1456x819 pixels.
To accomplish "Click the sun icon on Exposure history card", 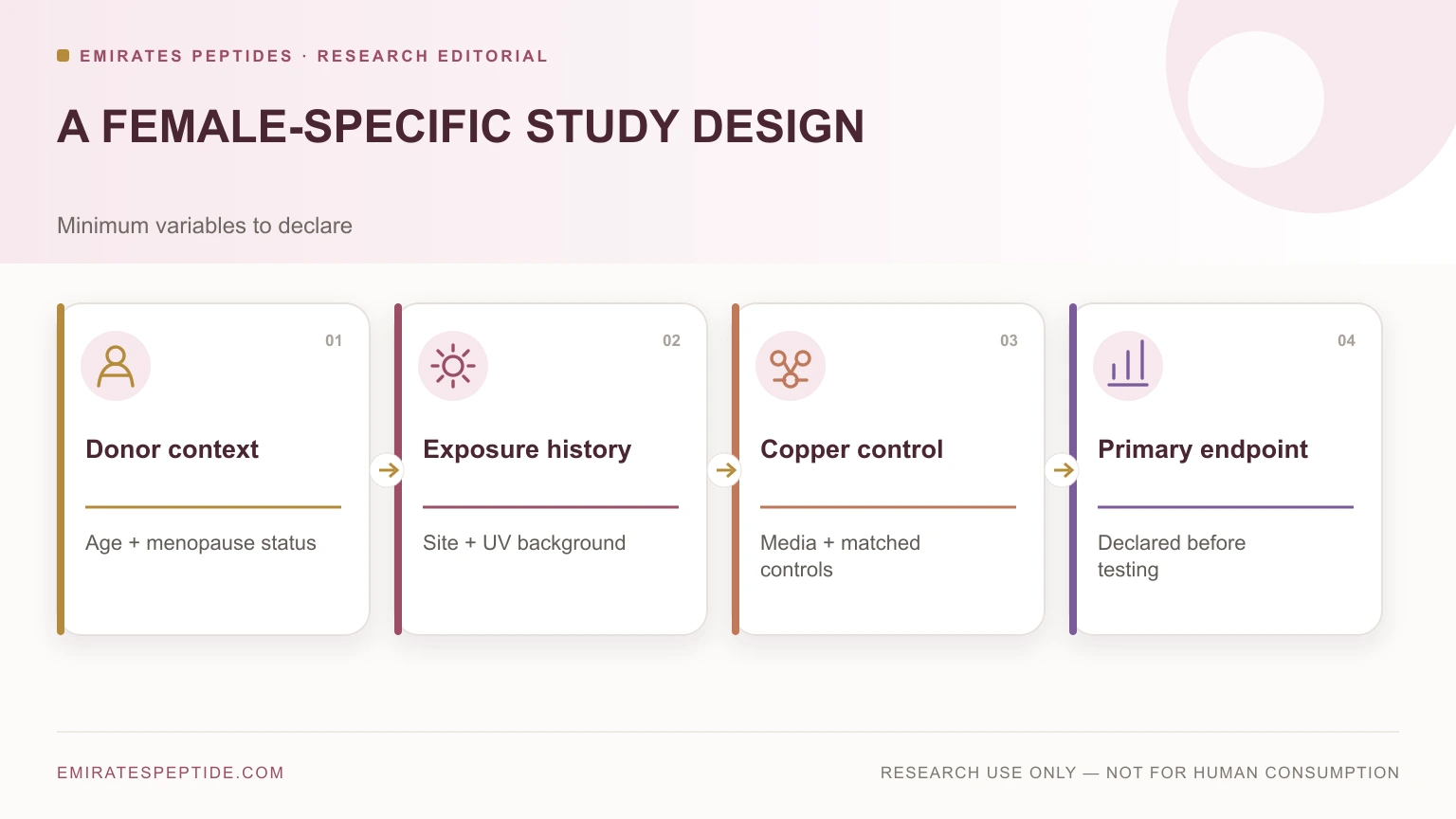I will point(453,366).
